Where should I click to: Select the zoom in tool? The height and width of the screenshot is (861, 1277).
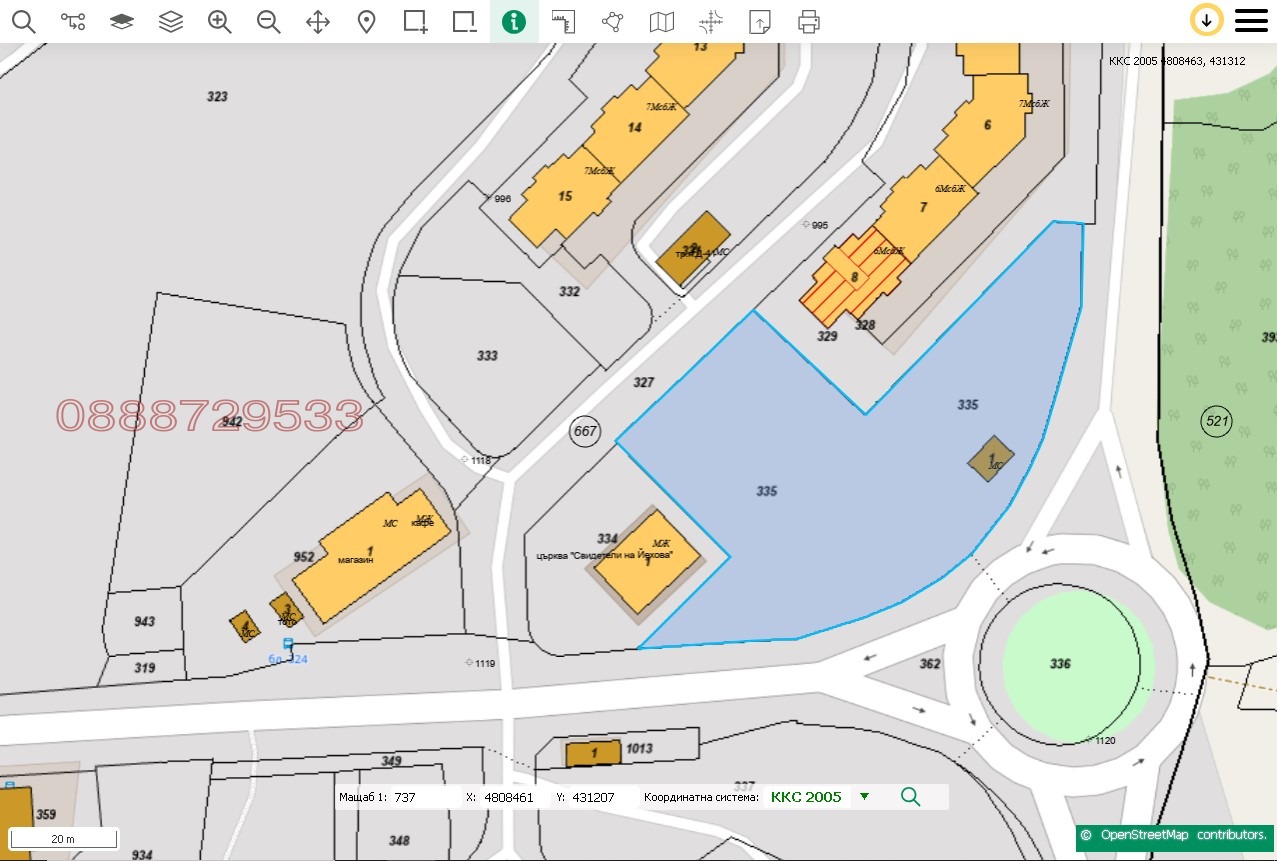coord(220,20)
